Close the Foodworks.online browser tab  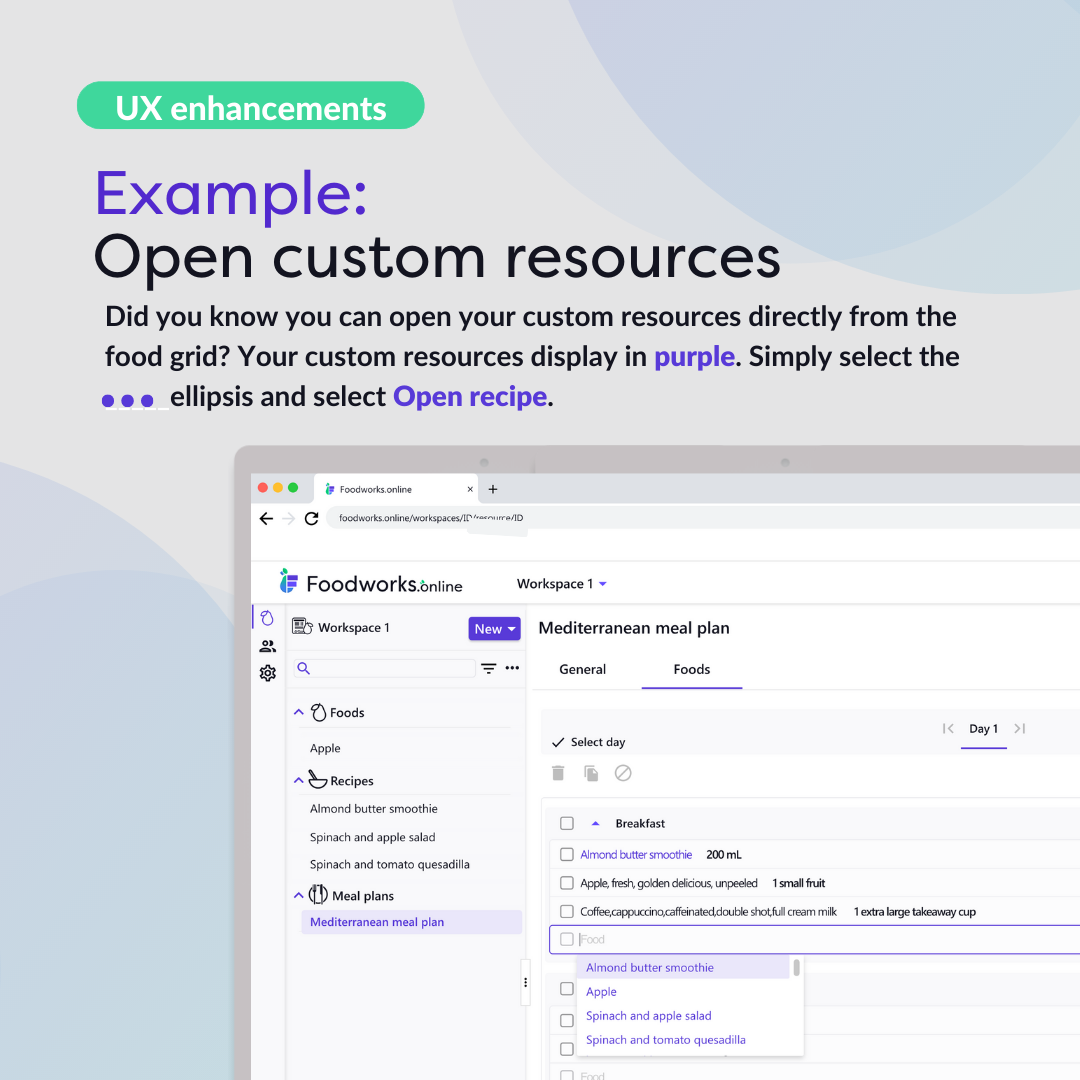[470, 489]
